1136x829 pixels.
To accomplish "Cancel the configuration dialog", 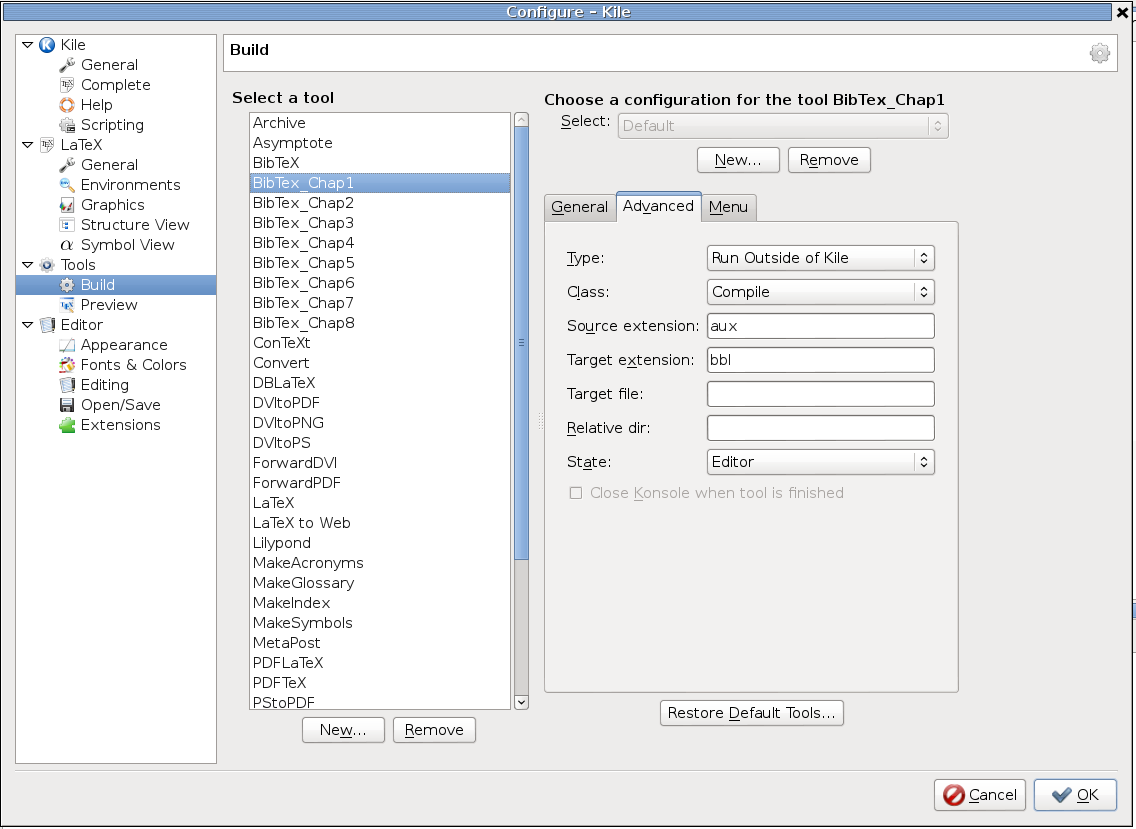I will point(980,795).
